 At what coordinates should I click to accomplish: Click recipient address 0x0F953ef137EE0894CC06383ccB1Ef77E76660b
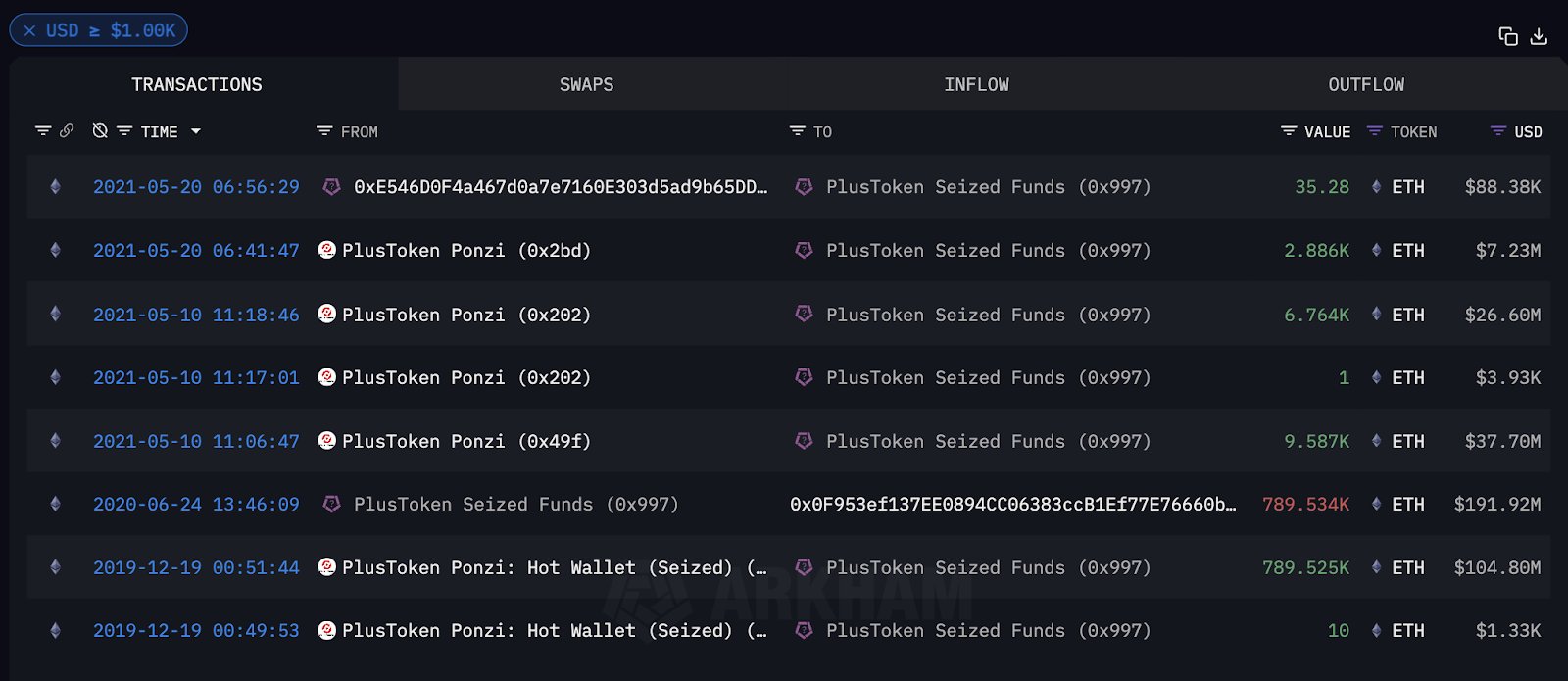coord(1013,504)
